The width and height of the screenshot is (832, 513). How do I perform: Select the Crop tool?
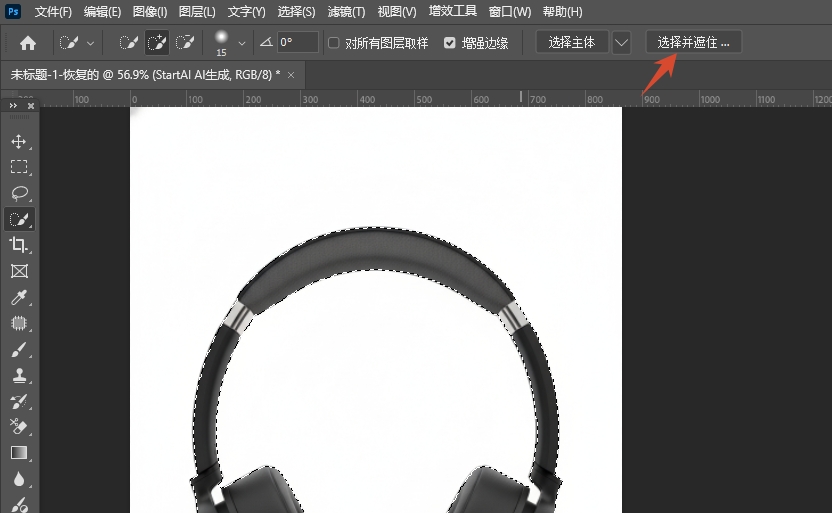(19, 245)
